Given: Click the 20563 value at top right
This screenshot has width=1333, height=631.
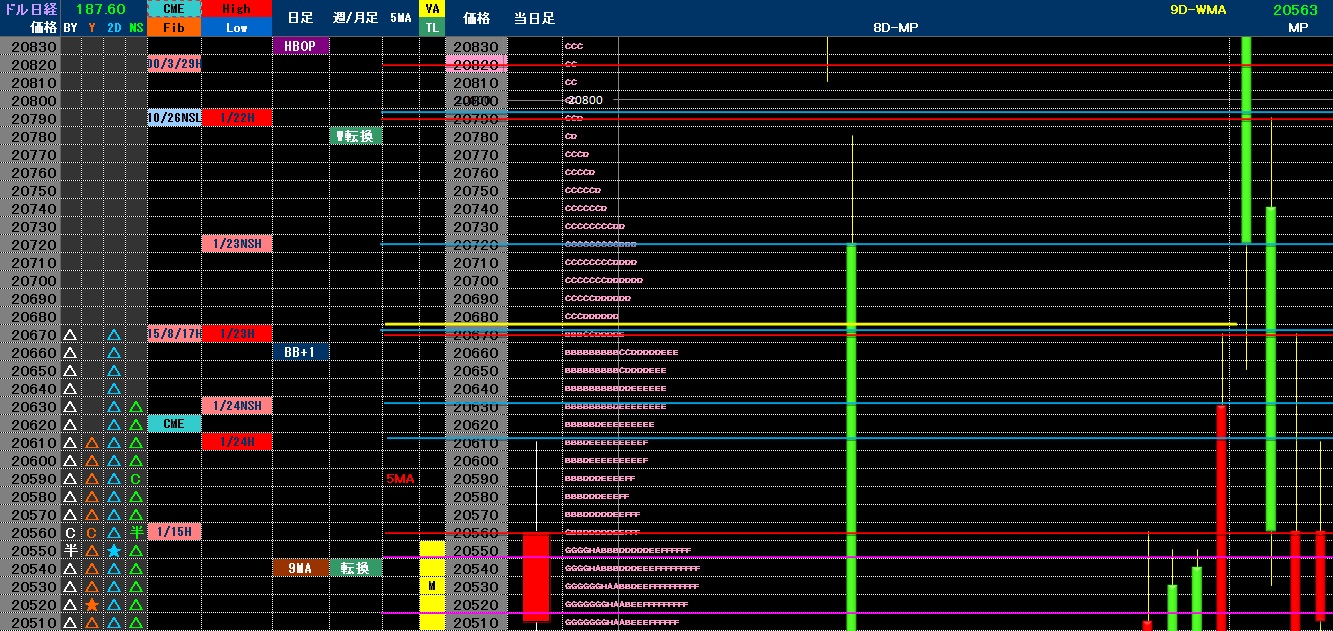Looking at the screenshot, I should coord(1297,9).
